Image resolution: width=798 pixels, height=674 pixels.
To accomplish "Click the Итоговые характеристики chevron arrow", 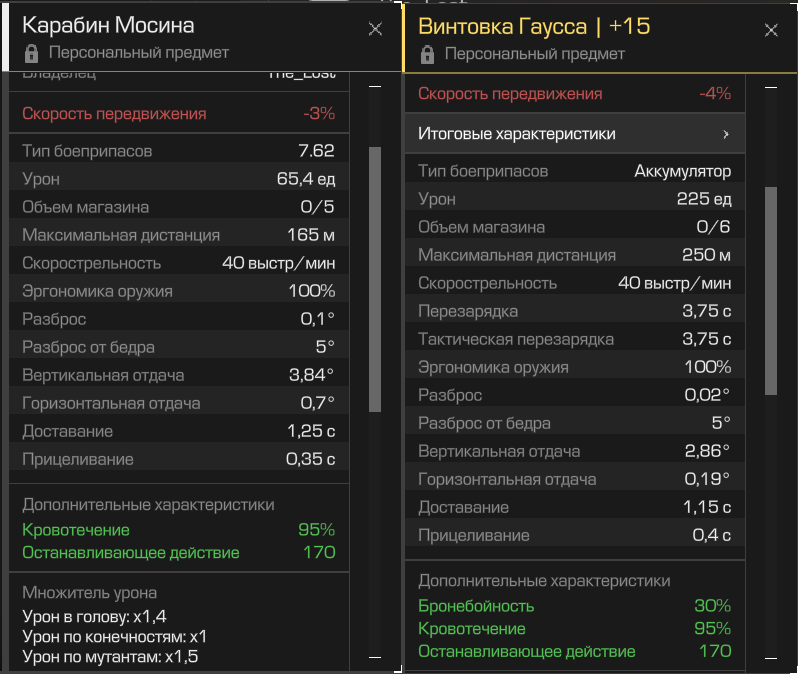I will [726, 134].
